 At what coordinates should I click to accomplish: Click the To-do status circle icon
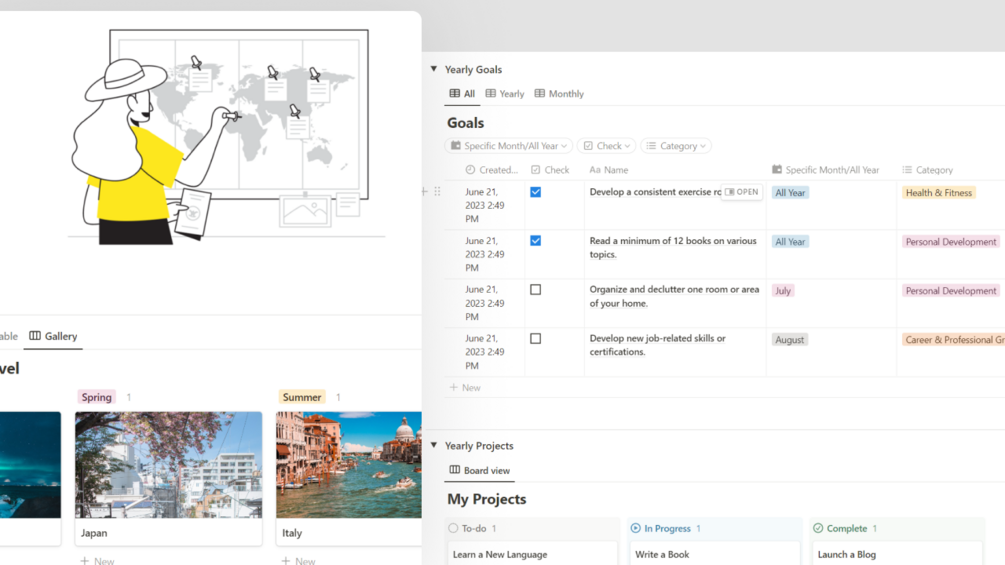[453, 528]
